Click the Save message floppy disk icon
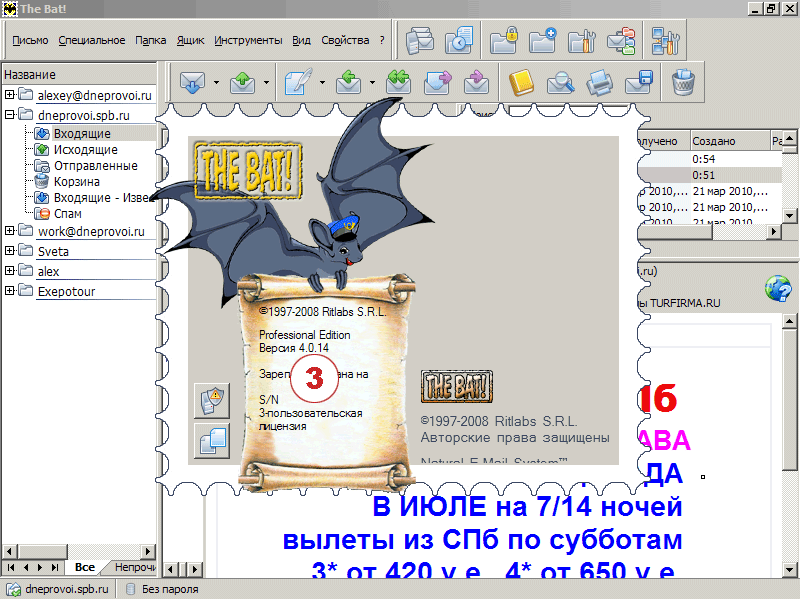The width and height of the screenshot is (800, 600). 638,82
